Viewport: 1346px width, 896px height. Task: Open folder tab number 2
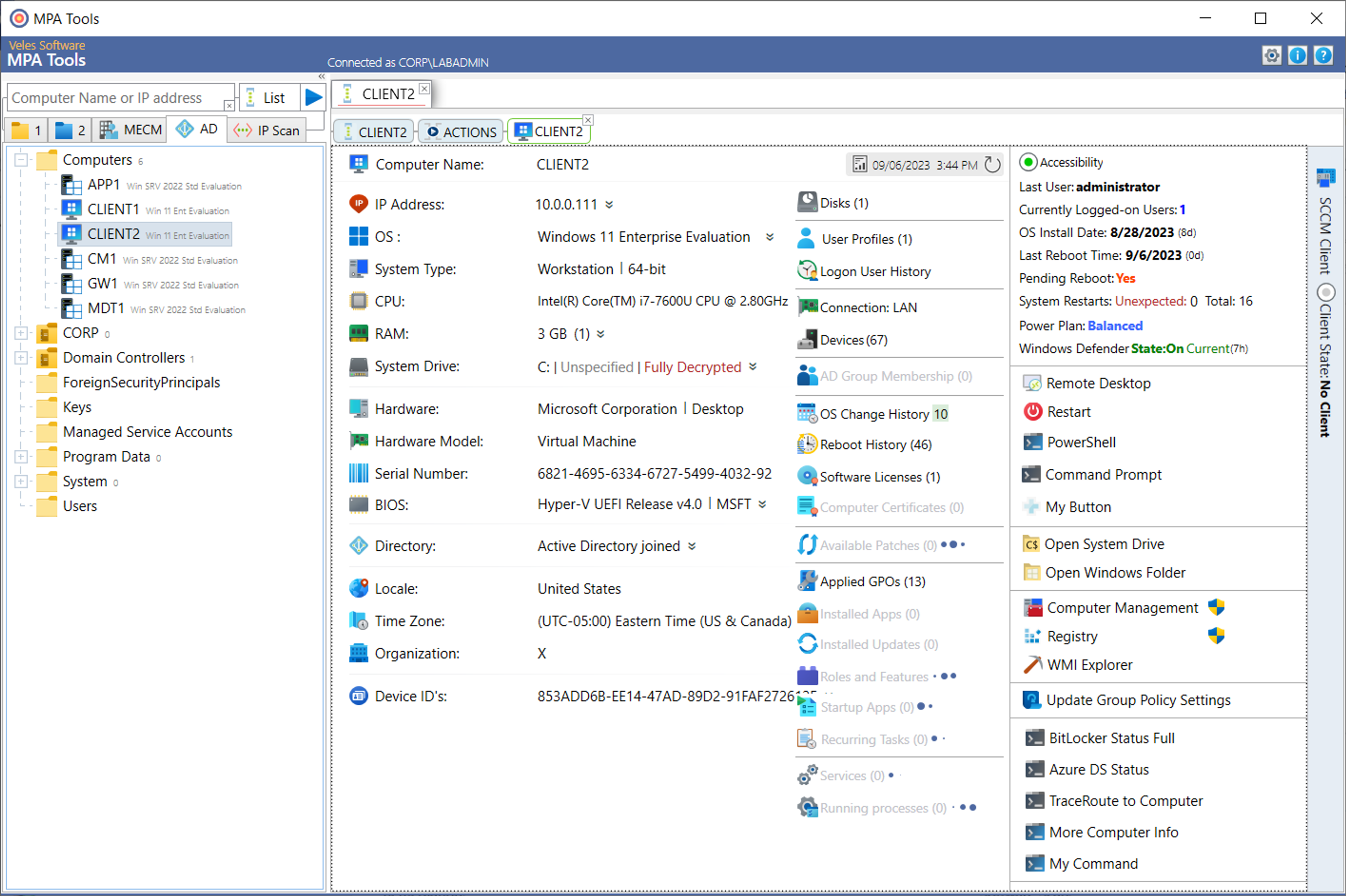70,130
